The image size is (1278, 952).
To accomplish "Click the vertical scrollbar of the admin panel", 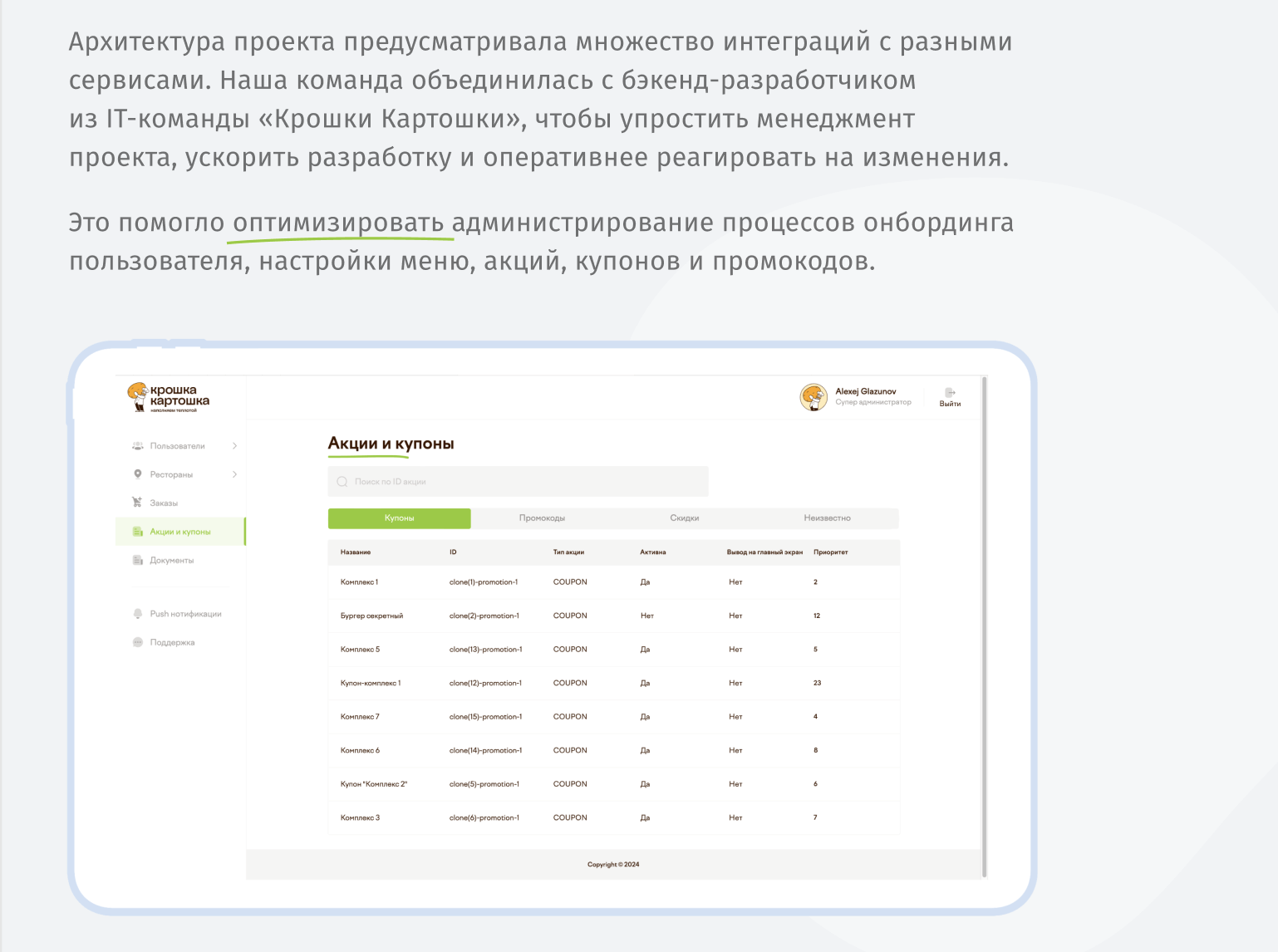I will tap(985, 626).
